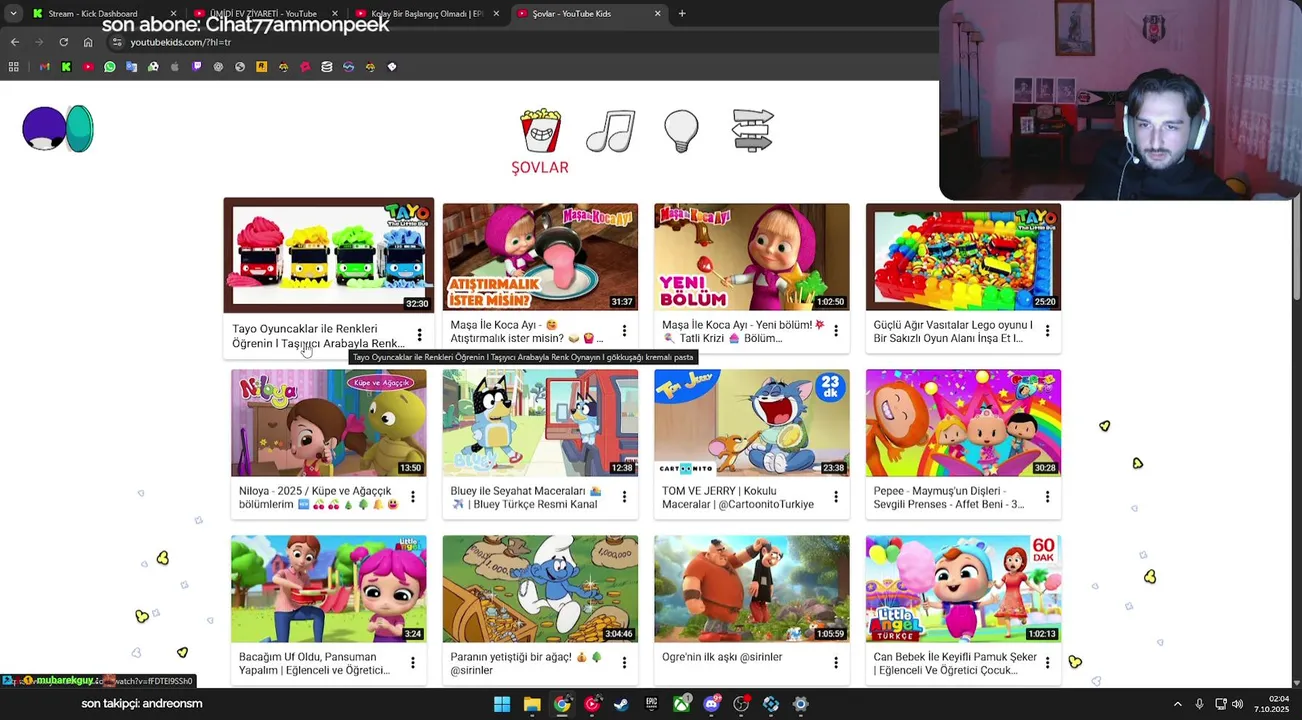Open options for Paranın yetiştiği bir ağaç video

click(624, 663)
